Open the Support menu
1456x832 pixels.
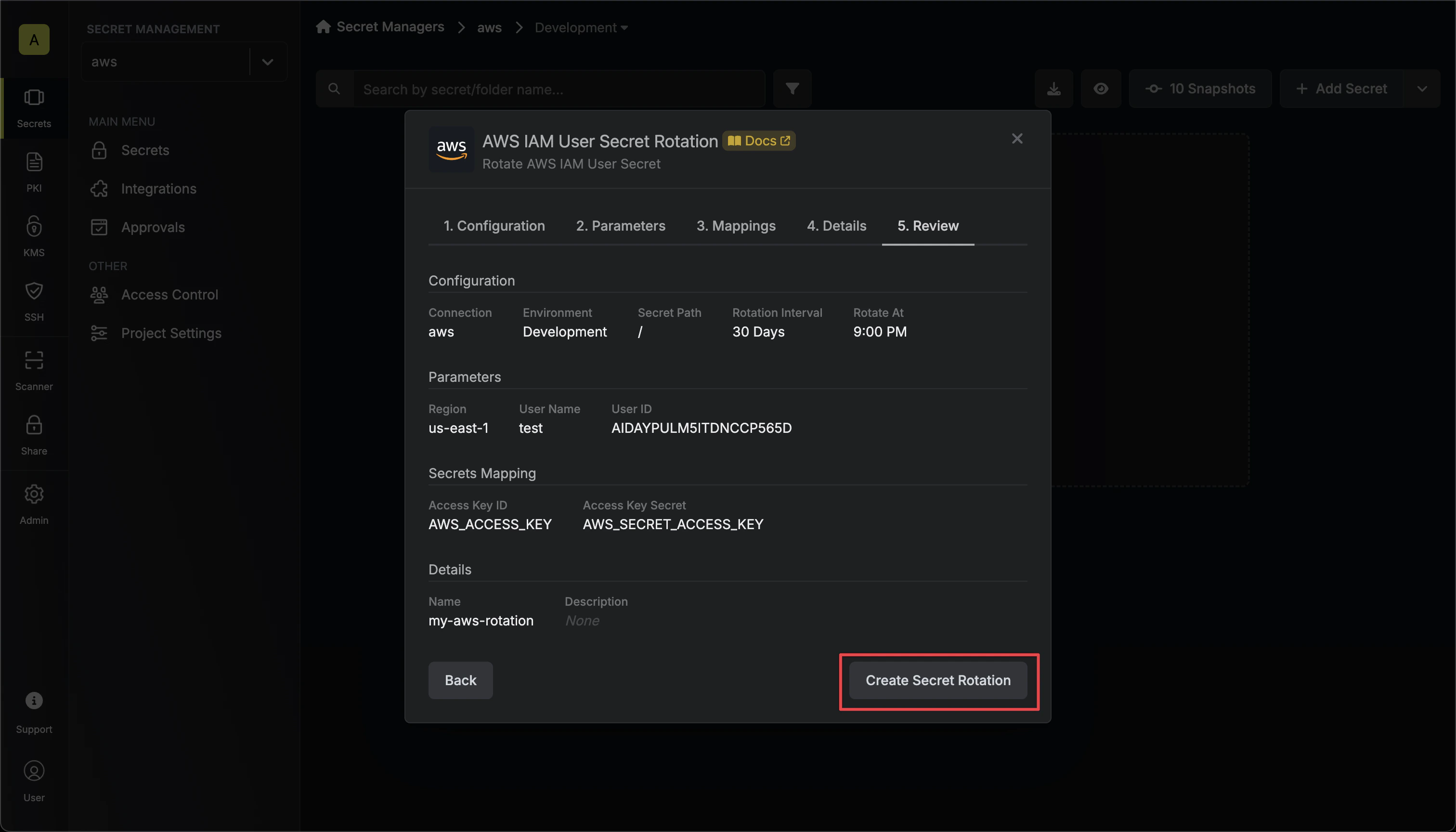(34, 712)
